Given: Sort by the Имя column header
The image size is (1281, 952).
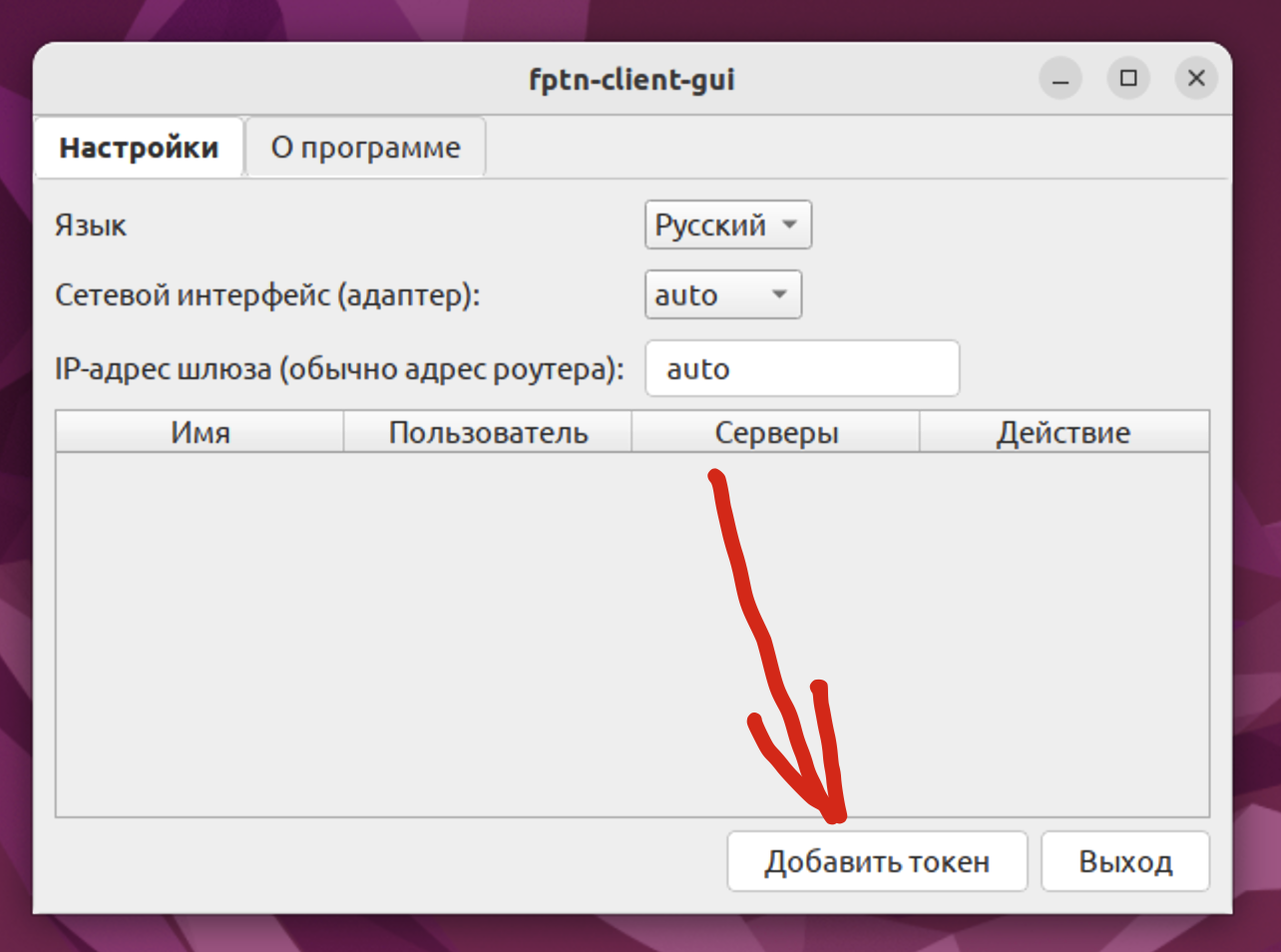Looking at the screenshot, I should (200, 432).
